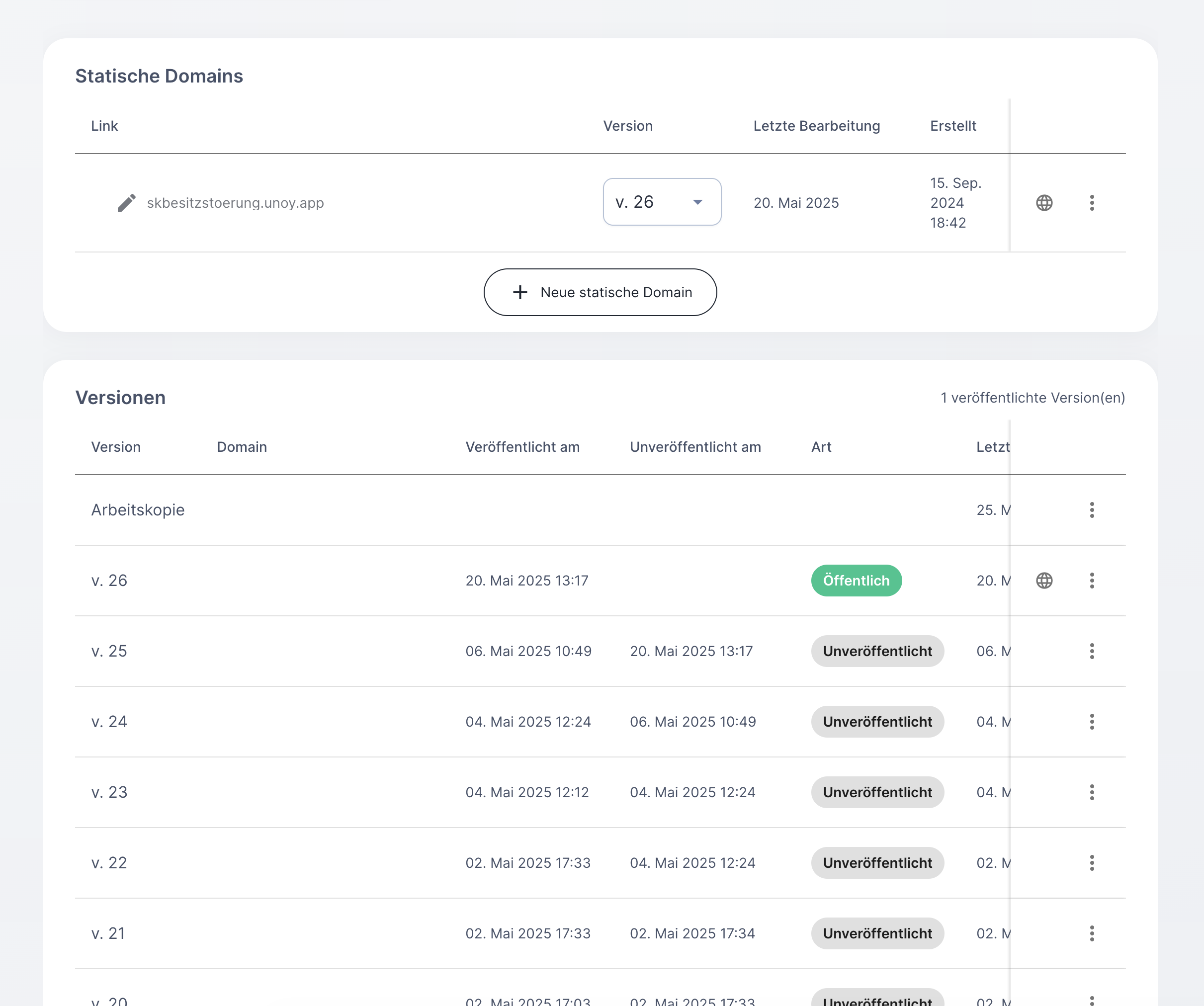Screen dimensions: 1204x1006
Task: Click the Erstellt column header
Action: pos(953,126)
